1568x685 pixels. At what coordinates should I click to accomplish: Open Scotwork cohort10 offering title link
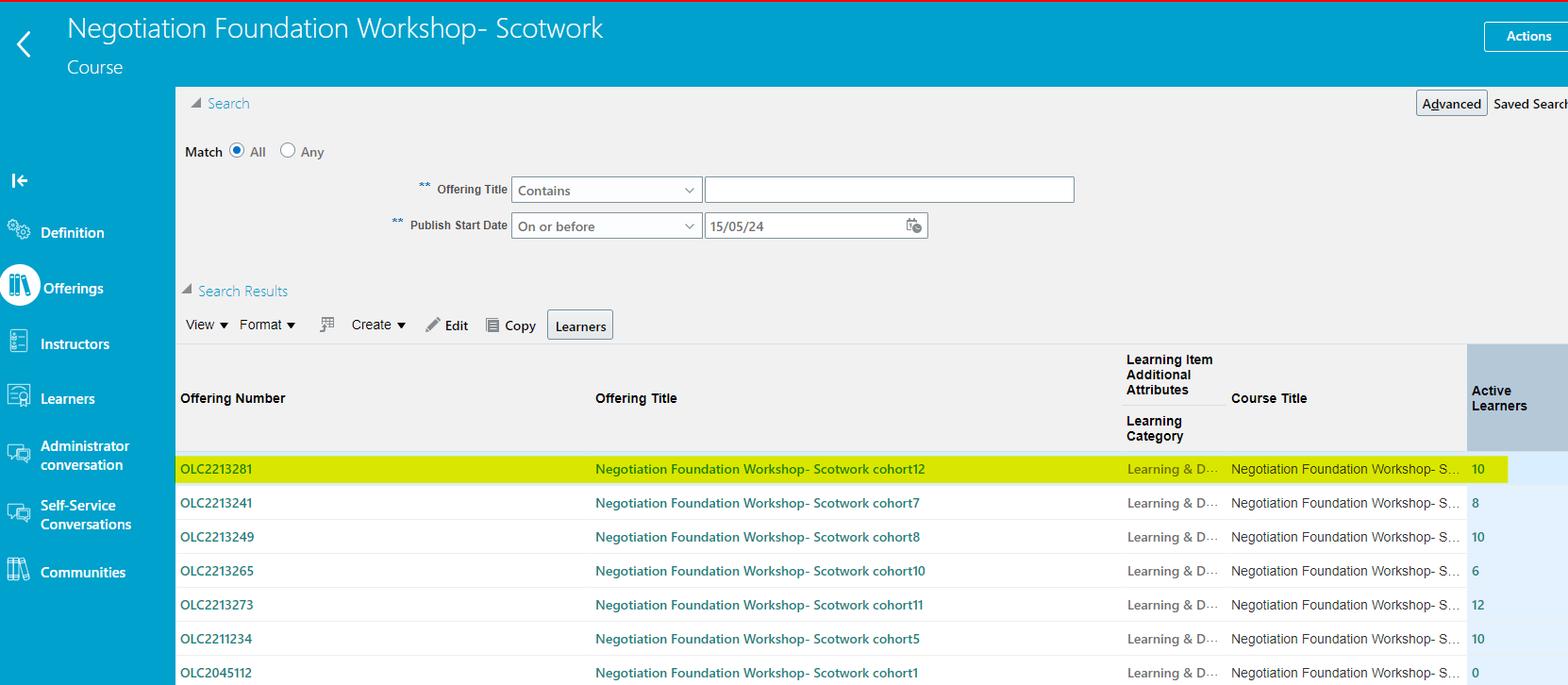click(759, 571)
